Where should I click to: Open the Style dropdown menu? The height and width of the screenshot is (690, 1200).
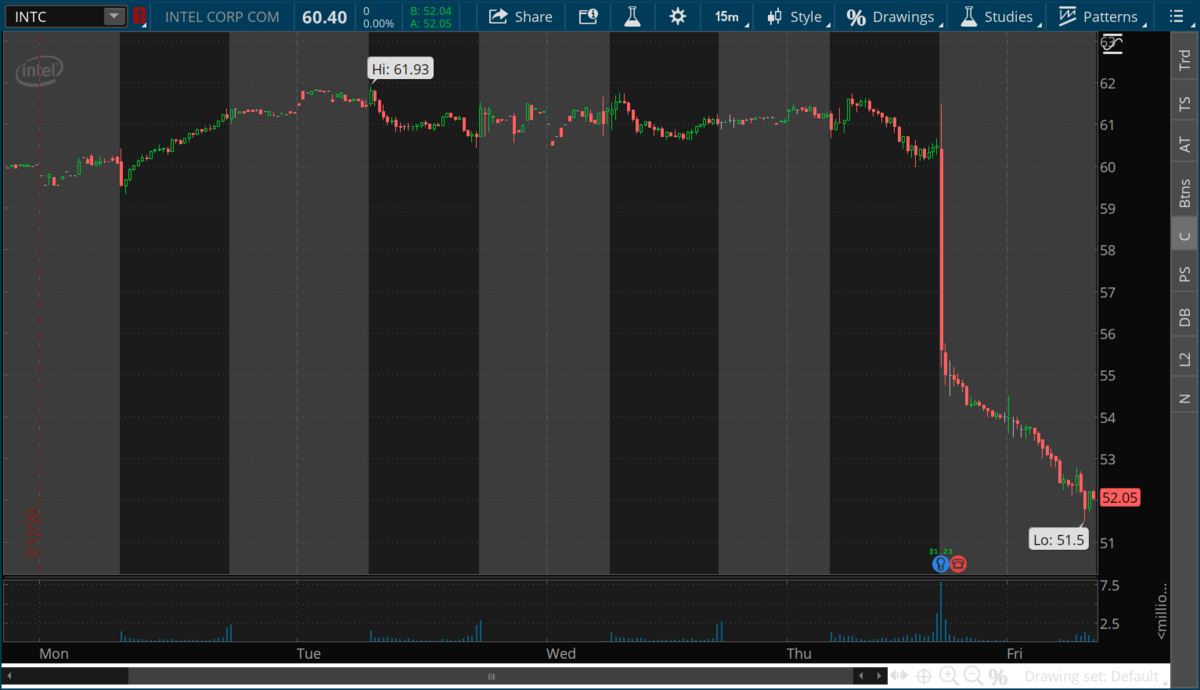pyautogui.click(x=796, y=16)
